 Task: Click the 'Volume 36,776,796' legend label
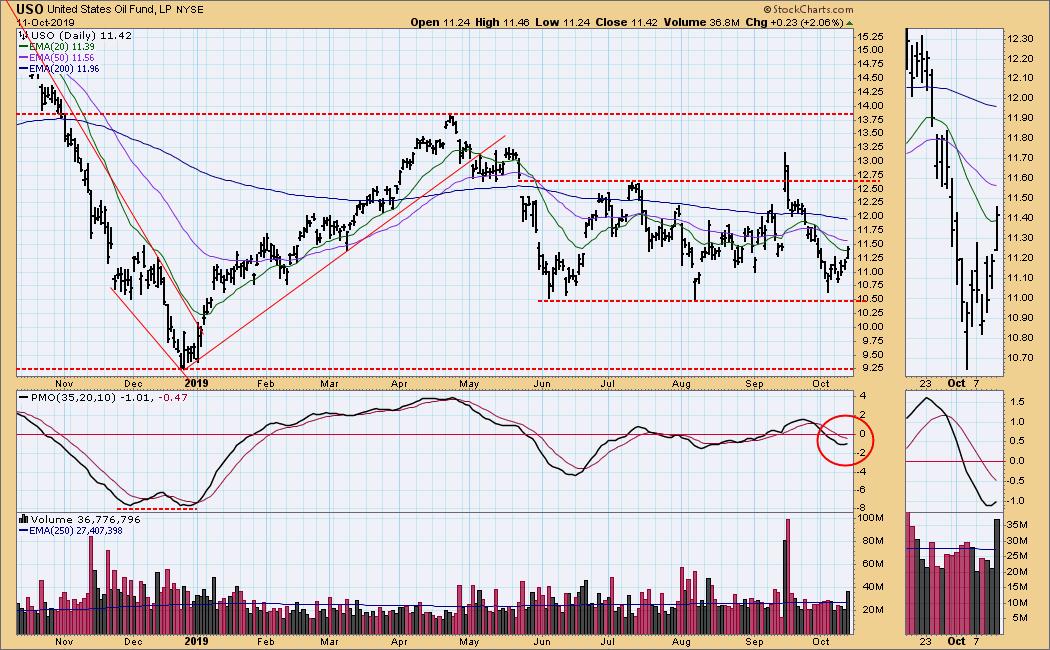tap(85, 519)
